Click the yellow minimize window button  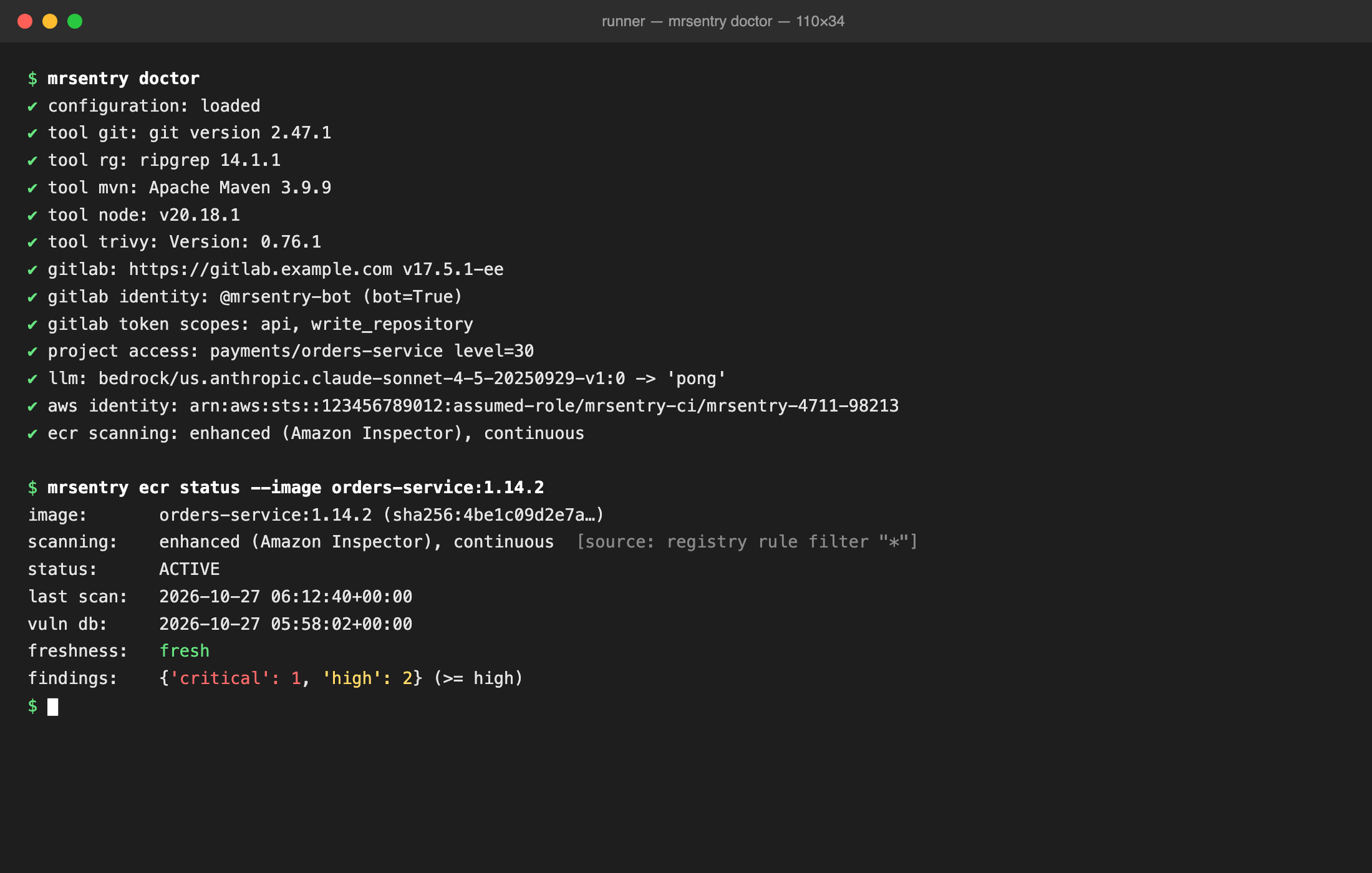50,21
